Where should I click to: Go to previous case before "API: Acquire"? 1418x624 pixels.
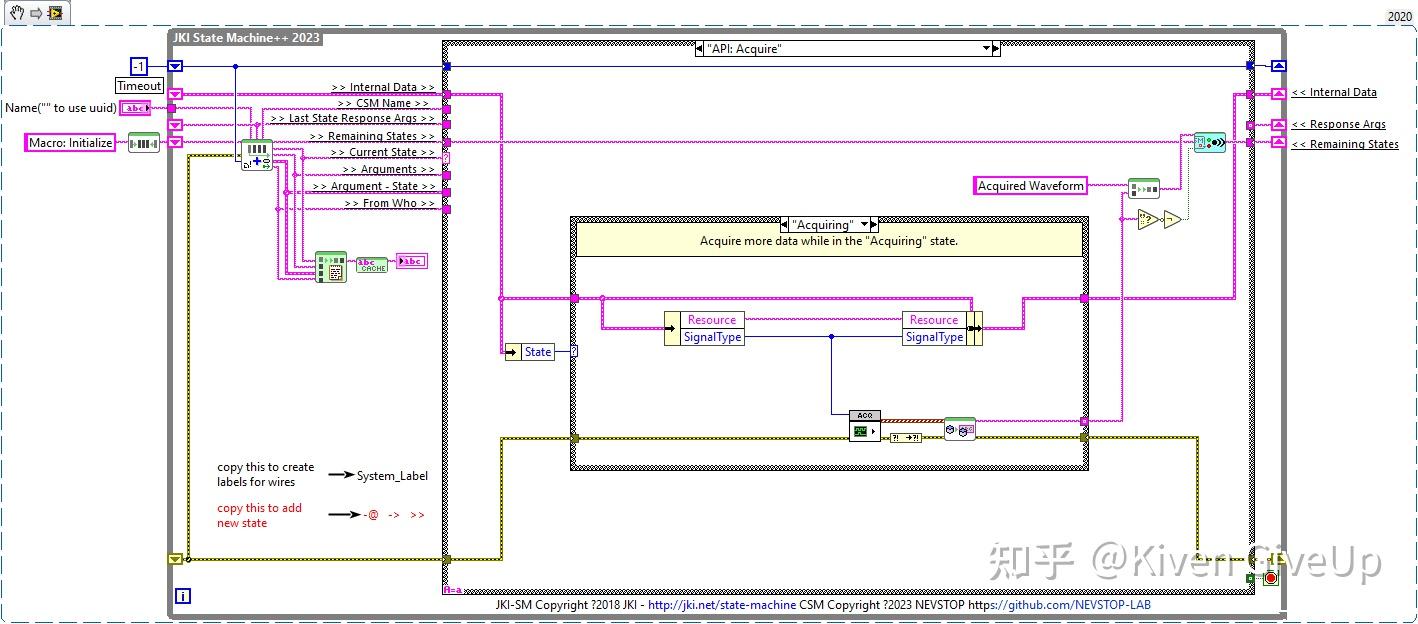click(699, 48)
